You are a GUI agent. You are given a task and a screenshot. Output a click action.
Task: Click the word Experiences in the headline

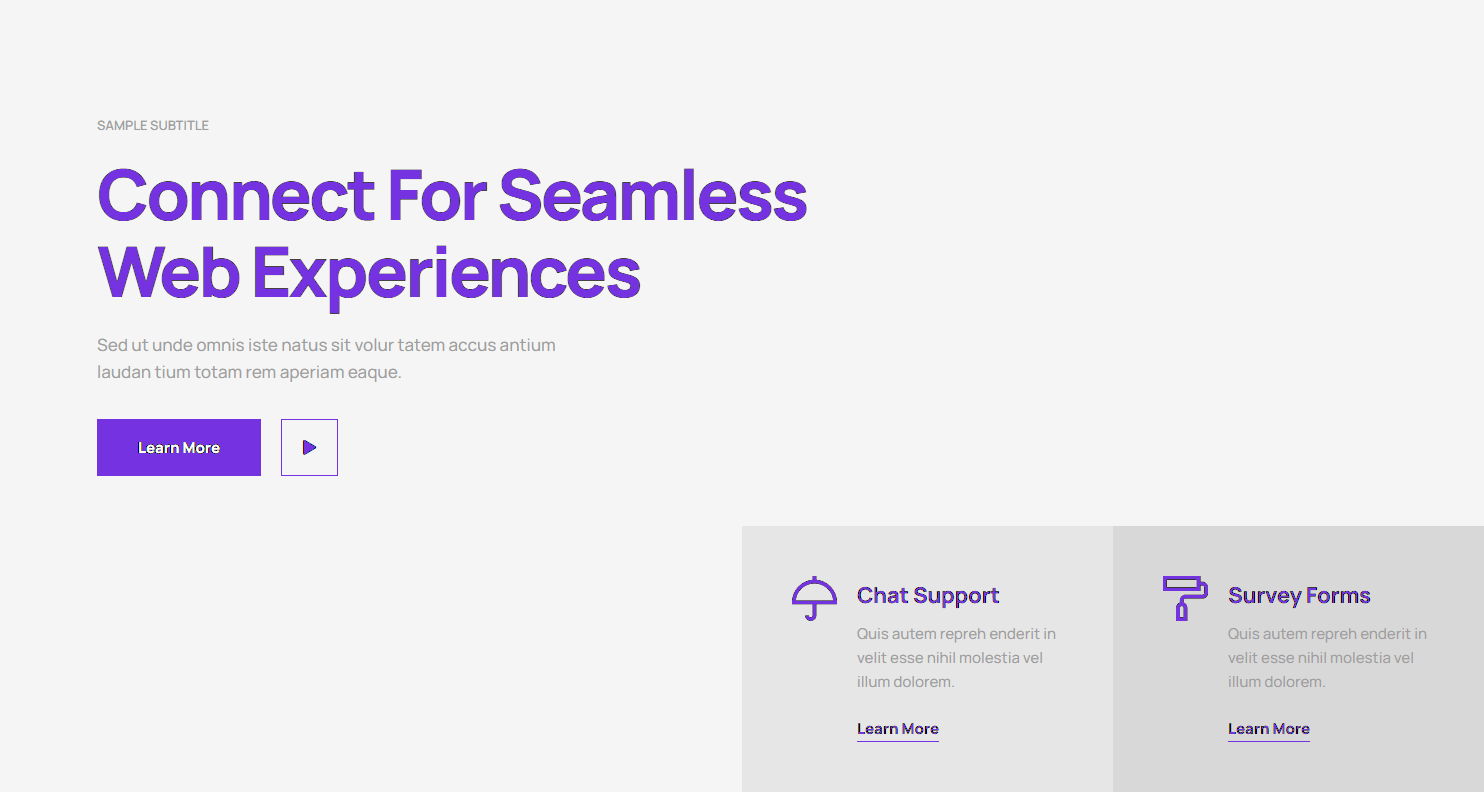(446, 272)
